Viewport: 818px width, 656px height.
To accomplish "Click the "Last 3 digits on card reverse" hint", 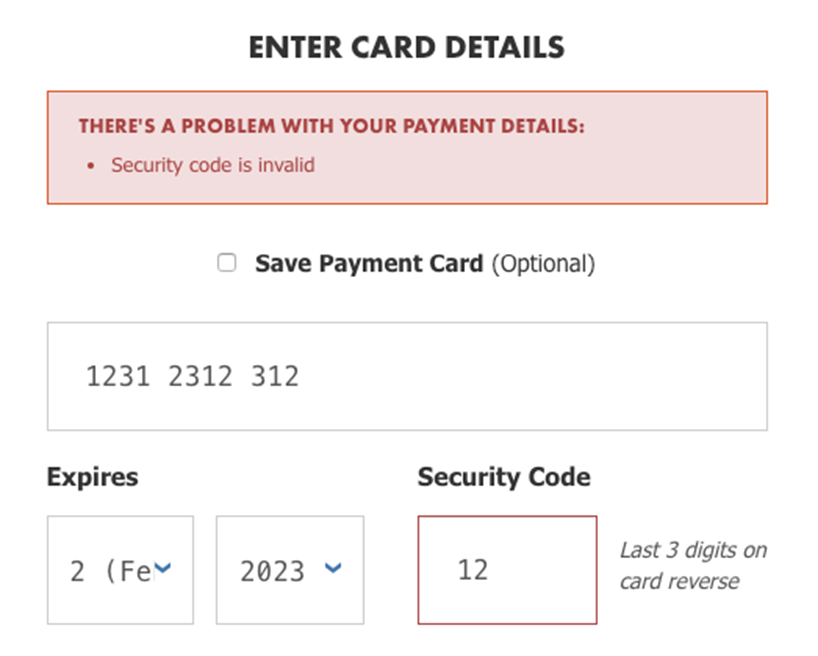I will tap(692, 565).
